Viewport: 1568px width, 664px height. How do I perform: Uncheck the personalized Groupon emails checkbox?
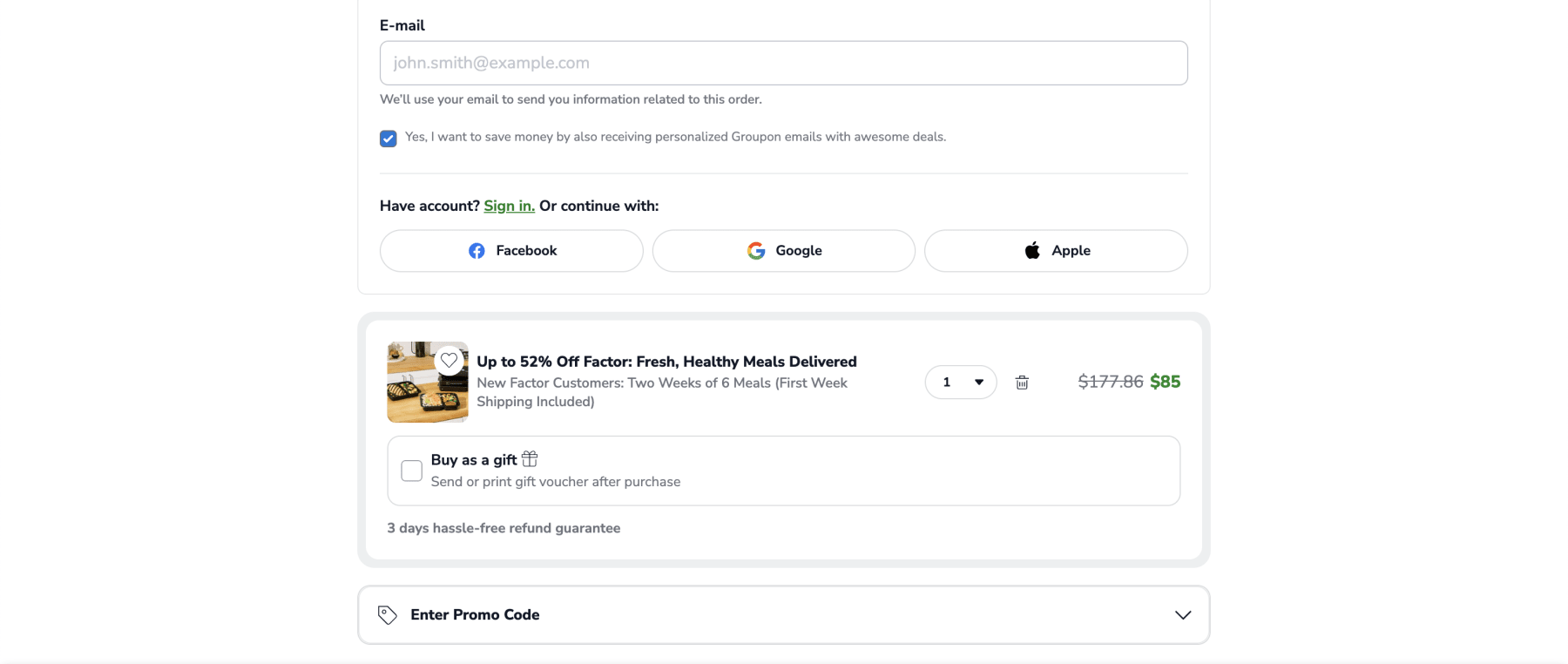pyautogui.click(x=389, y=139)
